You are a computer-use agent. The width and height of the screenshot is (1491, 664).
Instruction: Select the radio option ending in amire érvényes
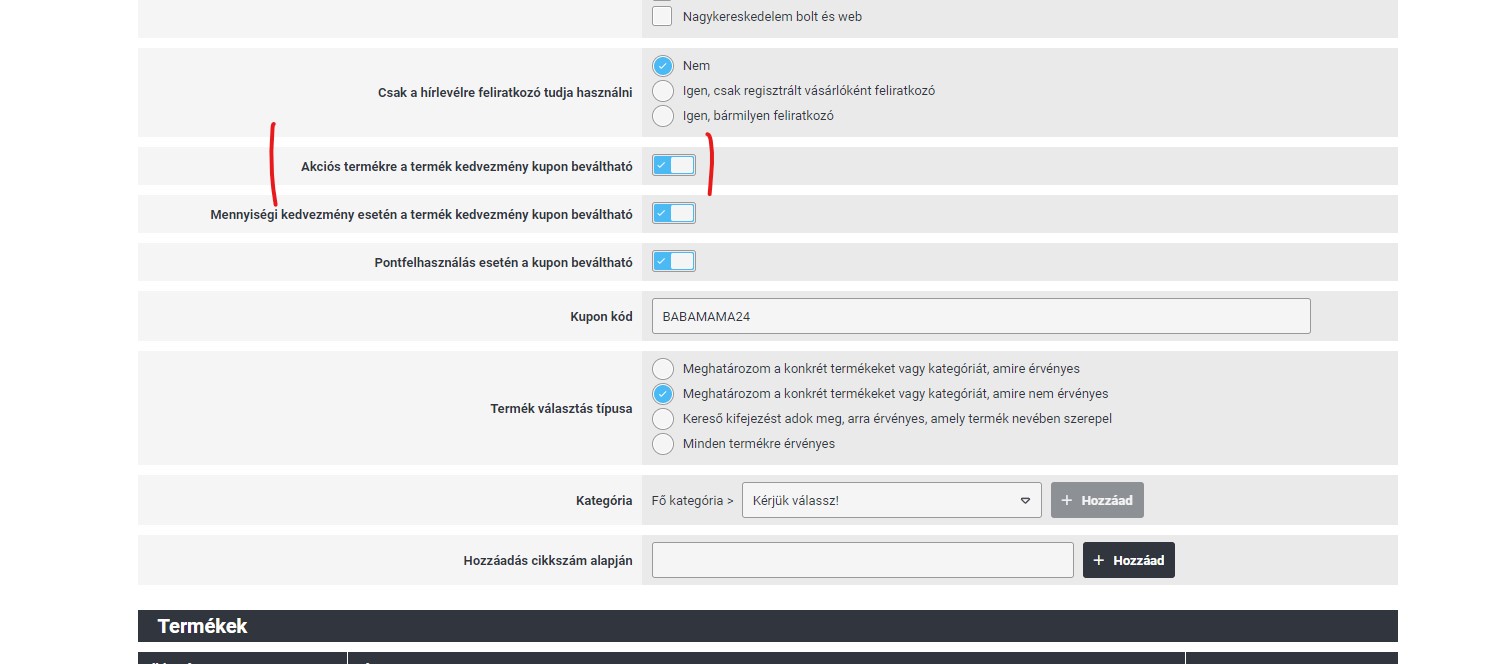coord(662,369)
